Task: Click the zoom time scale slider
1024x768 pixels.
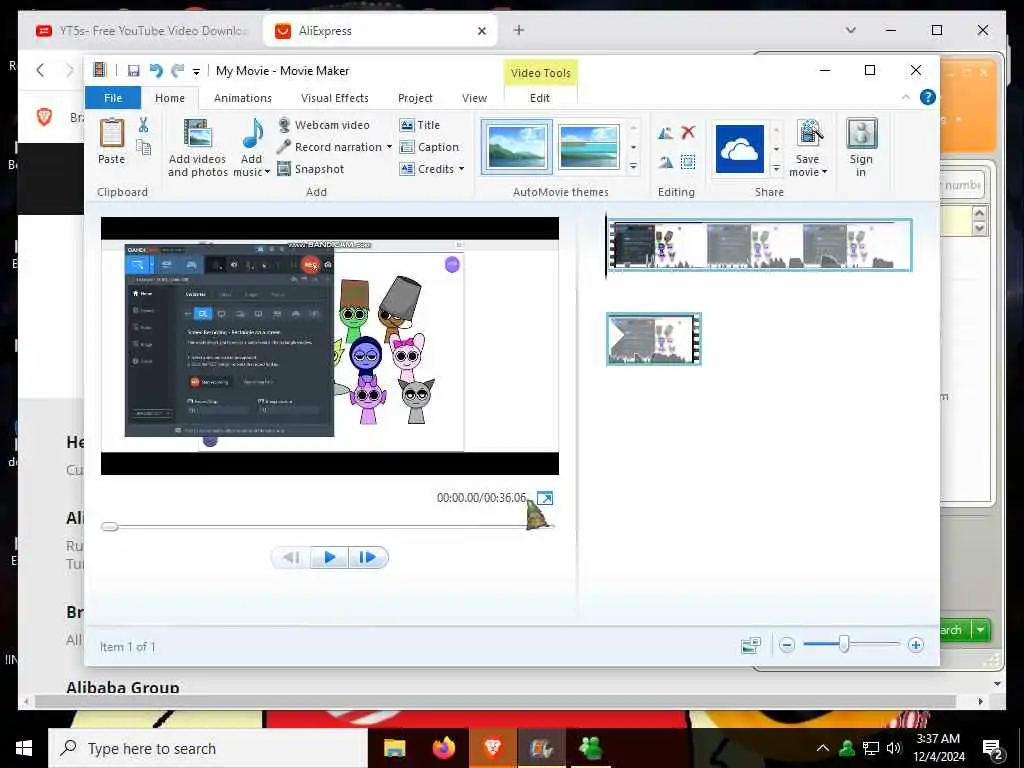Action: 844,645
